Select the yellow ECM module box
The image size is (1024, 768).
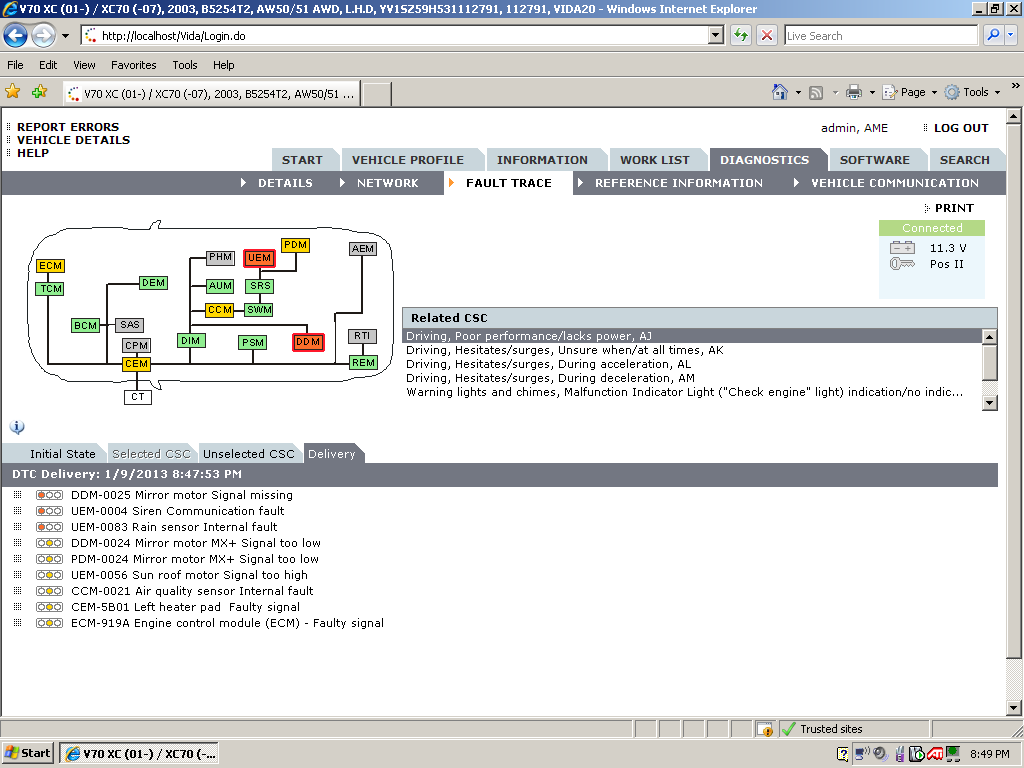click(x=50, y=266)
